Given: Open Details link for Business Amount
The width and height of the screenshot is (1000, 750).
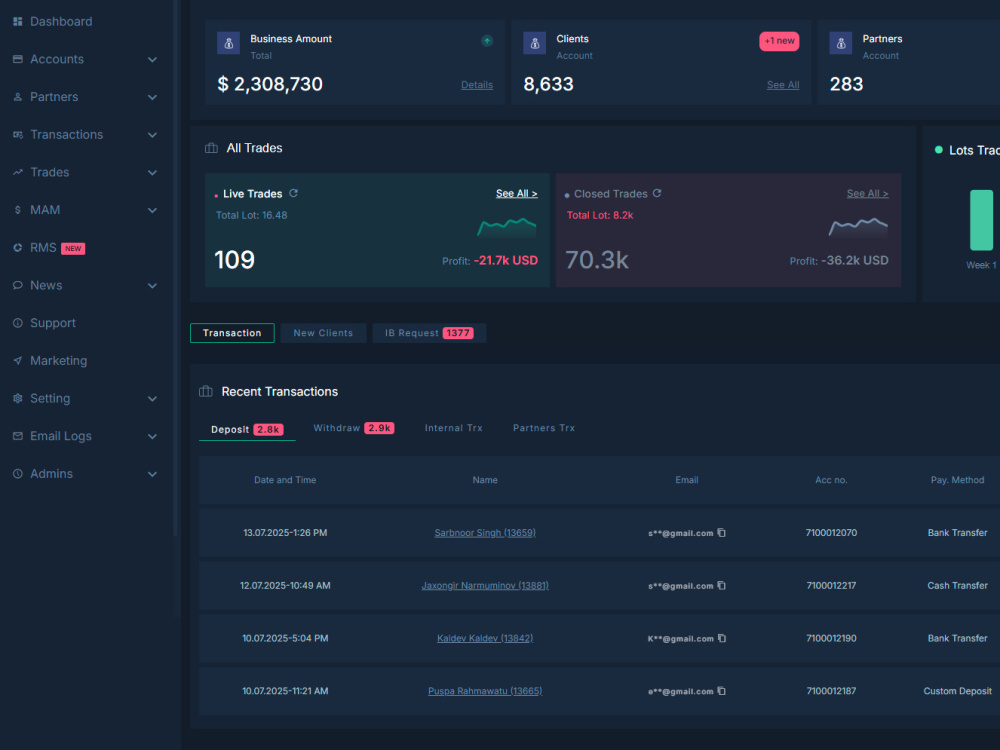Looking at the screenshot, I should [x=477, y=85].
